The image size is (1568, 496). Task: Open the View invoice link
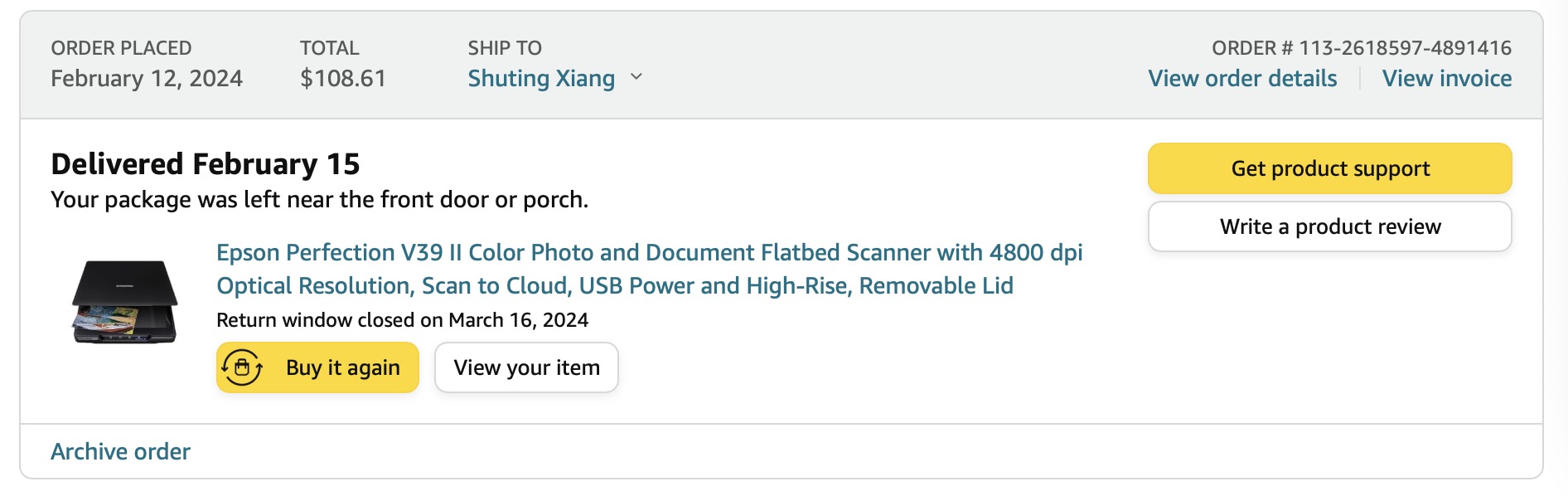coord(1447,79)
